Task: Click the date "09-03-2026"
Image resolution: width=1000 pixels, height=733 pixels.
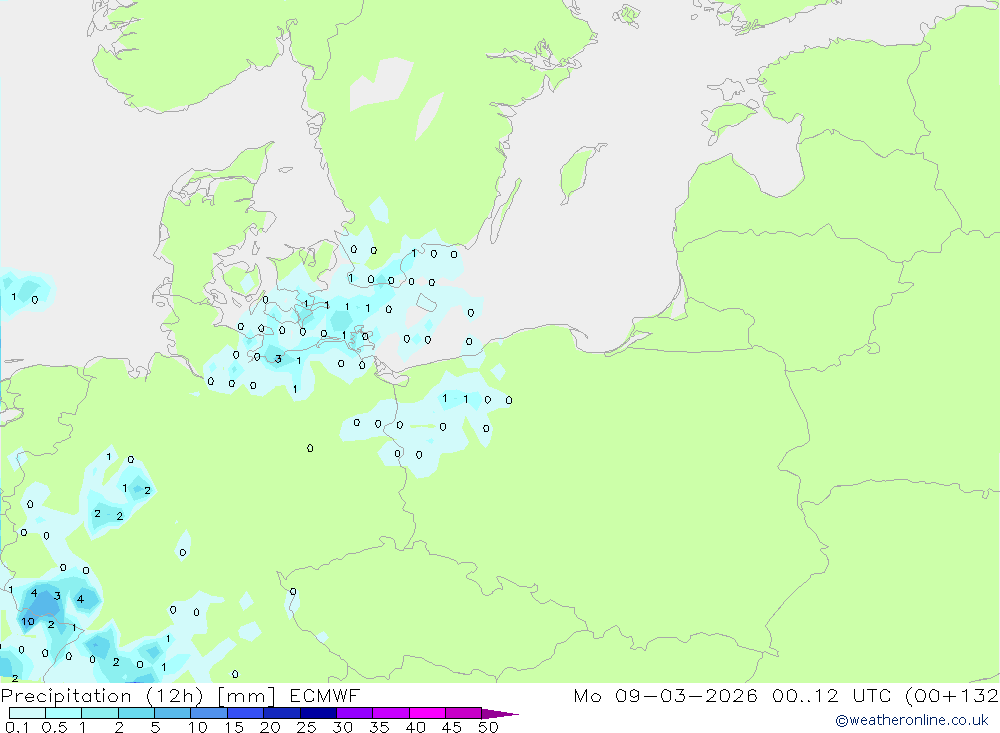Action: (x=686, y=696)
